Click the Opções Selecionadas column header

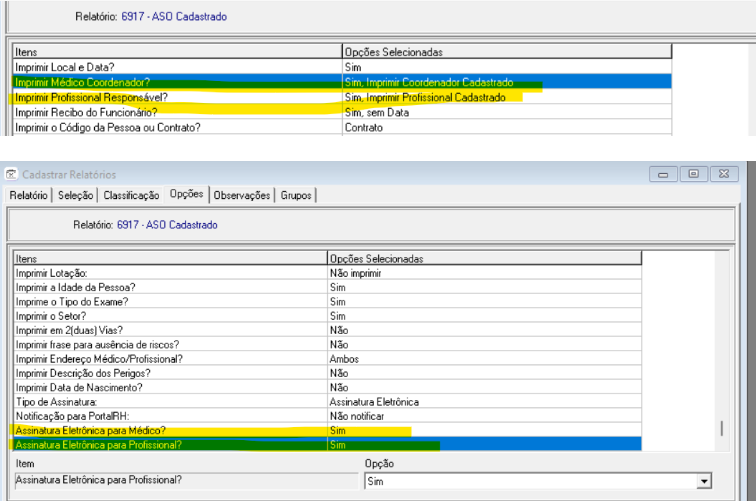tap(483, 259)
